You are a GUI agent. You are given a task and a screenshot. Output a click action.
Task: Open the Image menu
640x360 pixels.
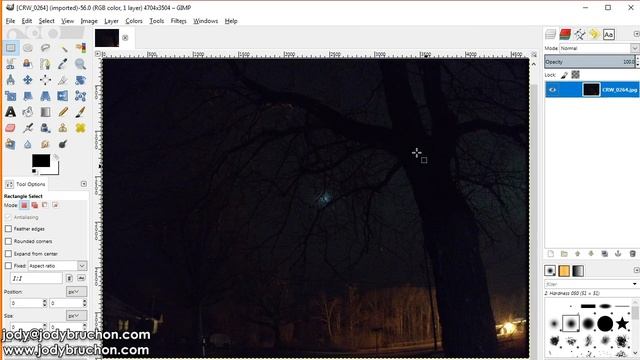tap(89, 21)
